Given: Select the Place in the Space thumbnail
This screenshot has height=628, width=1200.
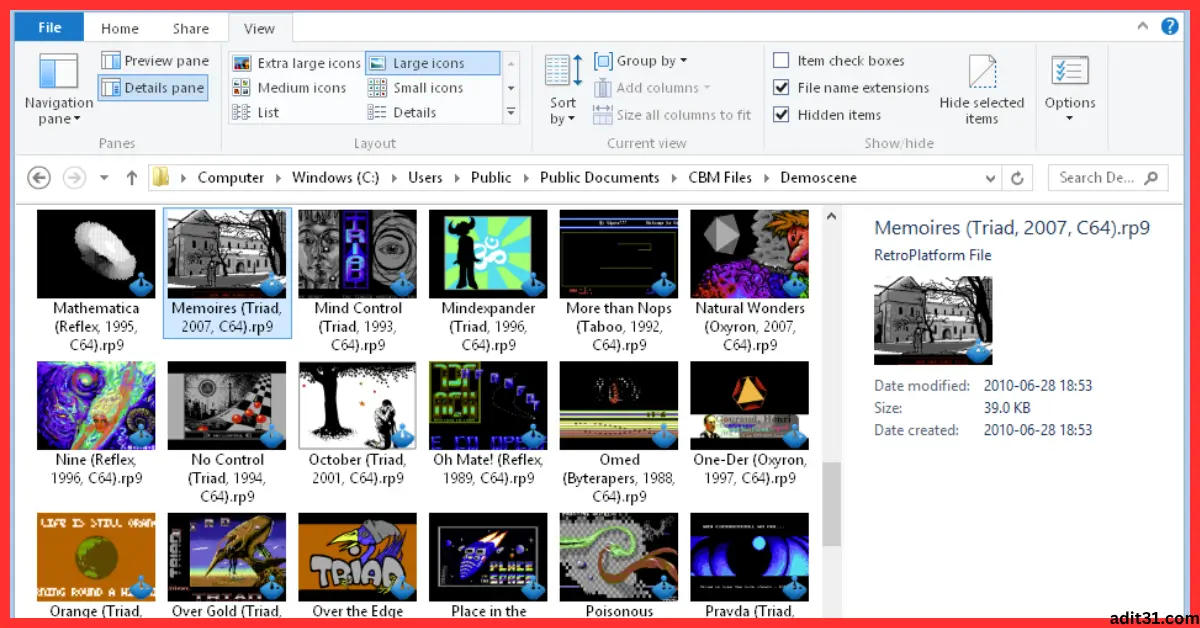Looking at the screenshot, I should tap(489, 557).
